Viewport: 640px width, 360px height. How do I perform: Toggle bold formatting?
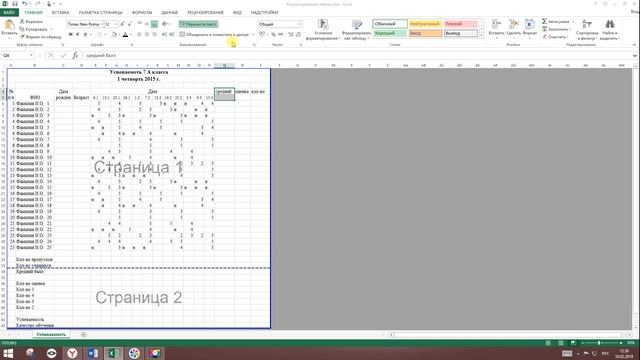tap(71, 34)
